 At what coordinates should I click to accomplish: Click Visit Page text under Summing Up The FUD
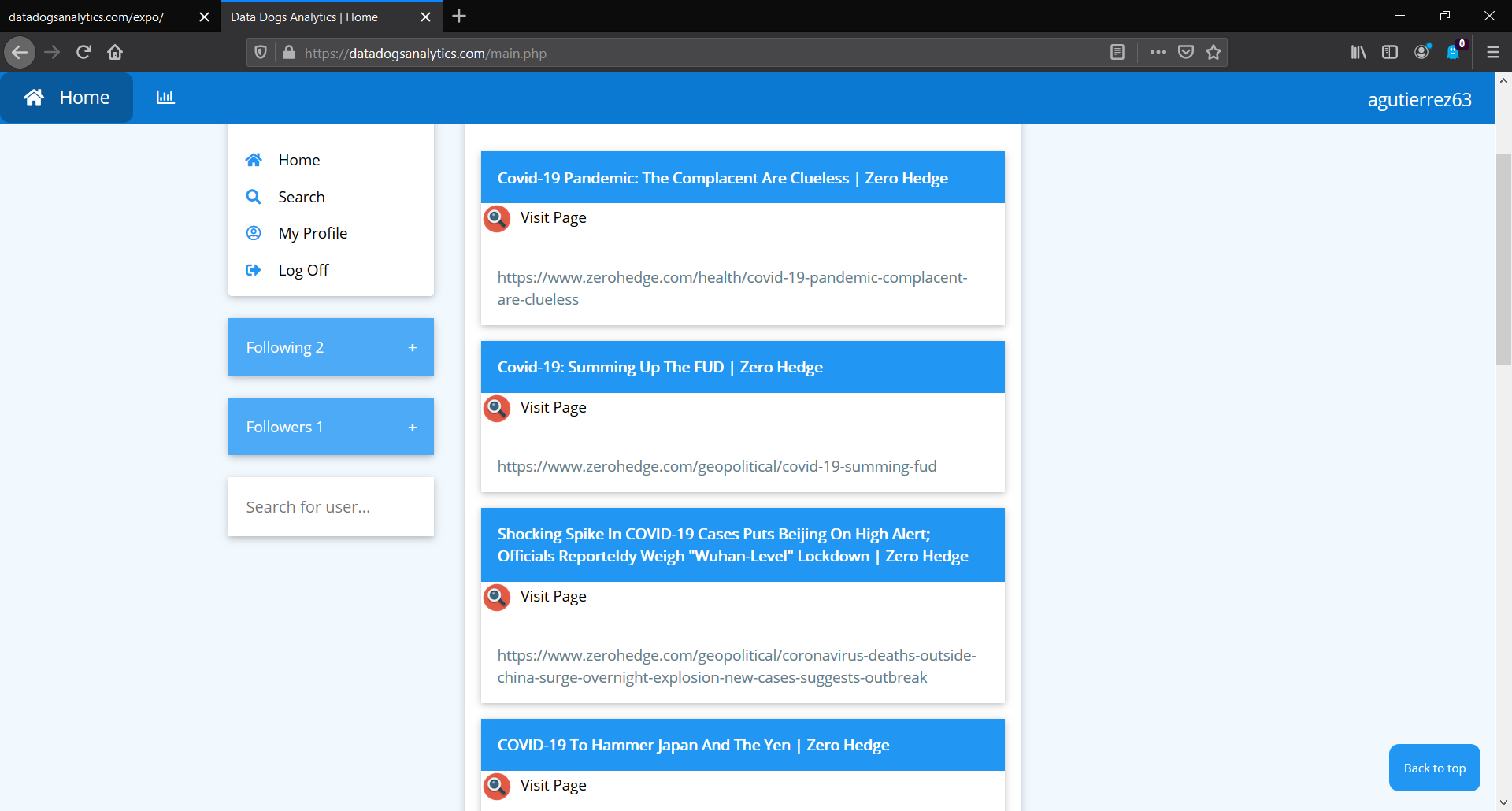point(554,408)
